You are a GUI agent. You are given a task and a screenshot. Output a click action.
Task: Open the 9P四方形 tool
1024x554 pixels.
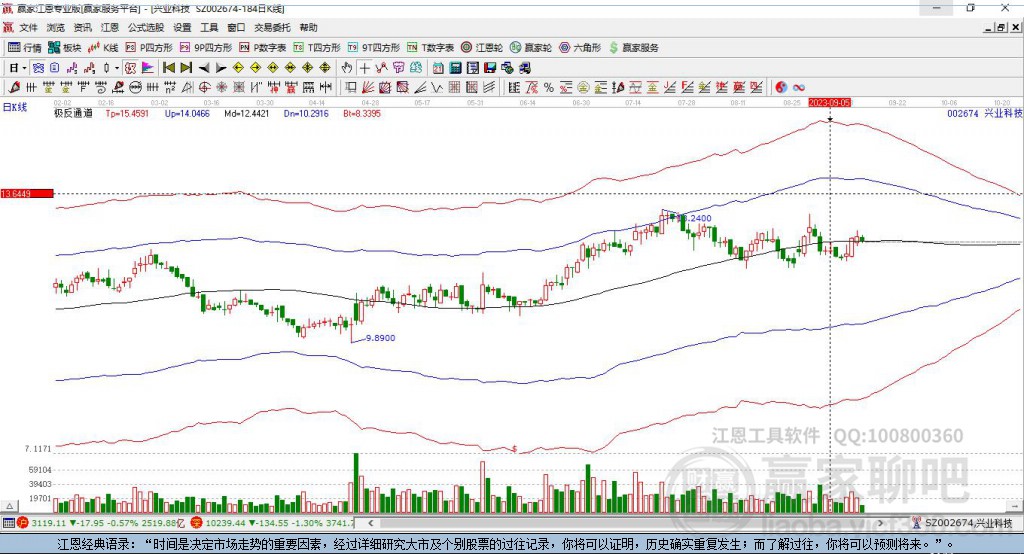(x=206, y=48)
